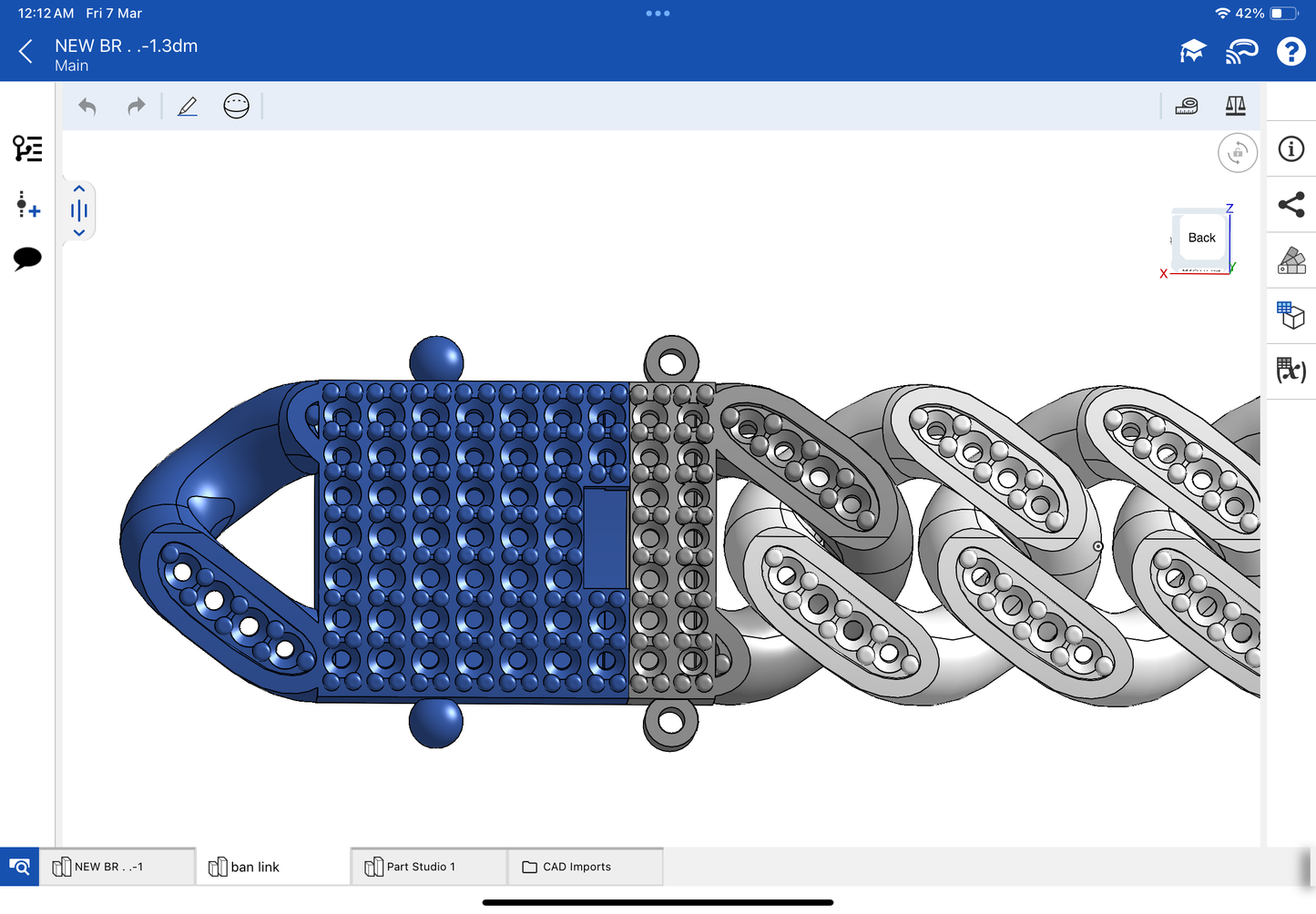
Task: Open the feature list panel
Action: point(27,148)
